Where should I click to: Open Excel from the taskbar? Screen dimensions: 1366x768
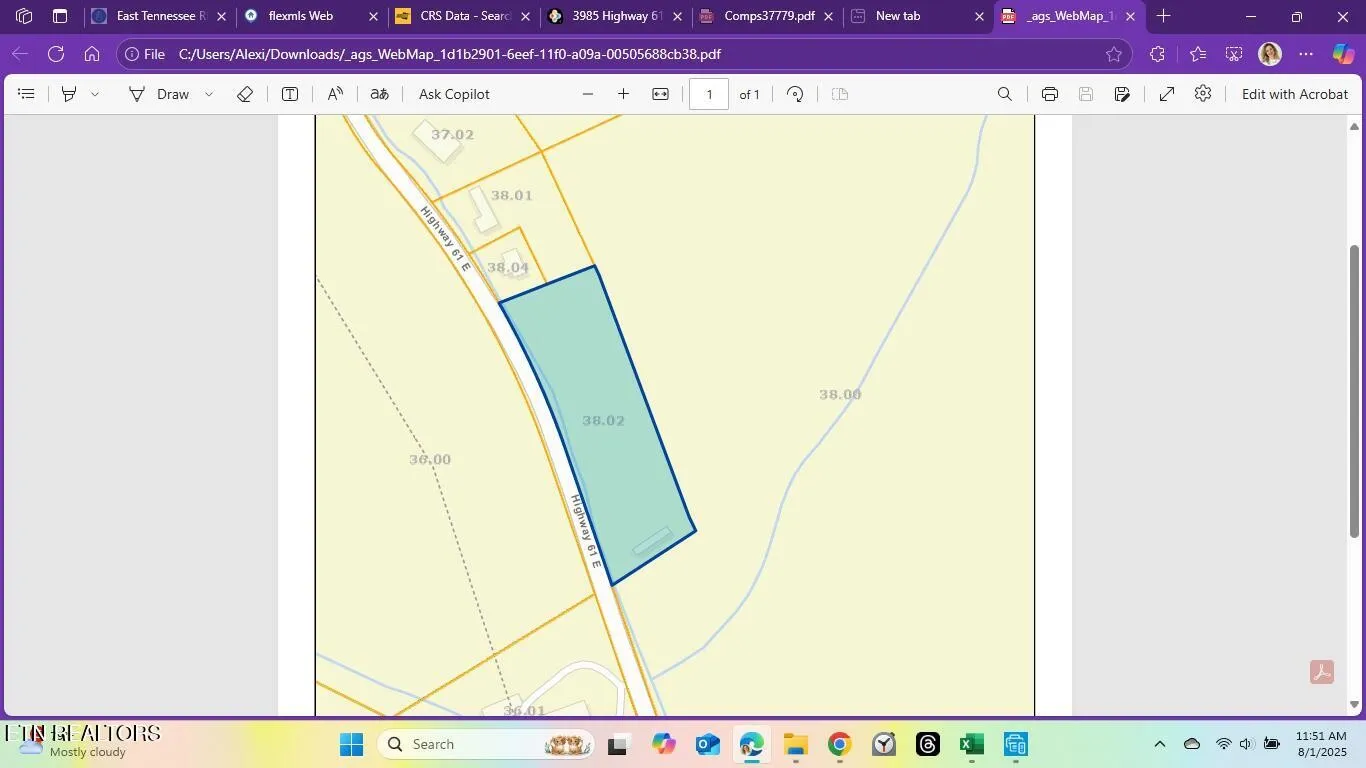pos(971,744)
